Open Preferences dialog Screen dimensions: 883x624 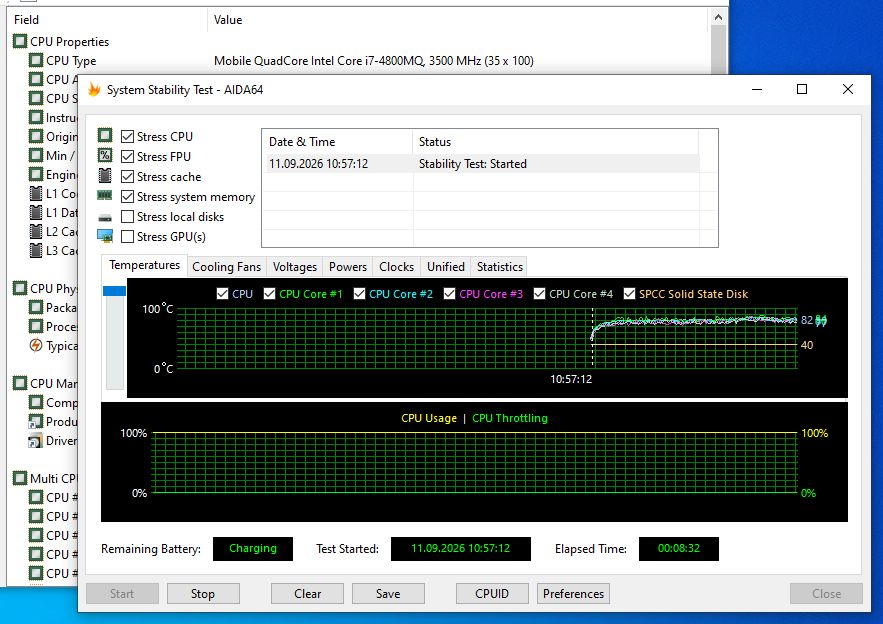[x=573, y=594]
